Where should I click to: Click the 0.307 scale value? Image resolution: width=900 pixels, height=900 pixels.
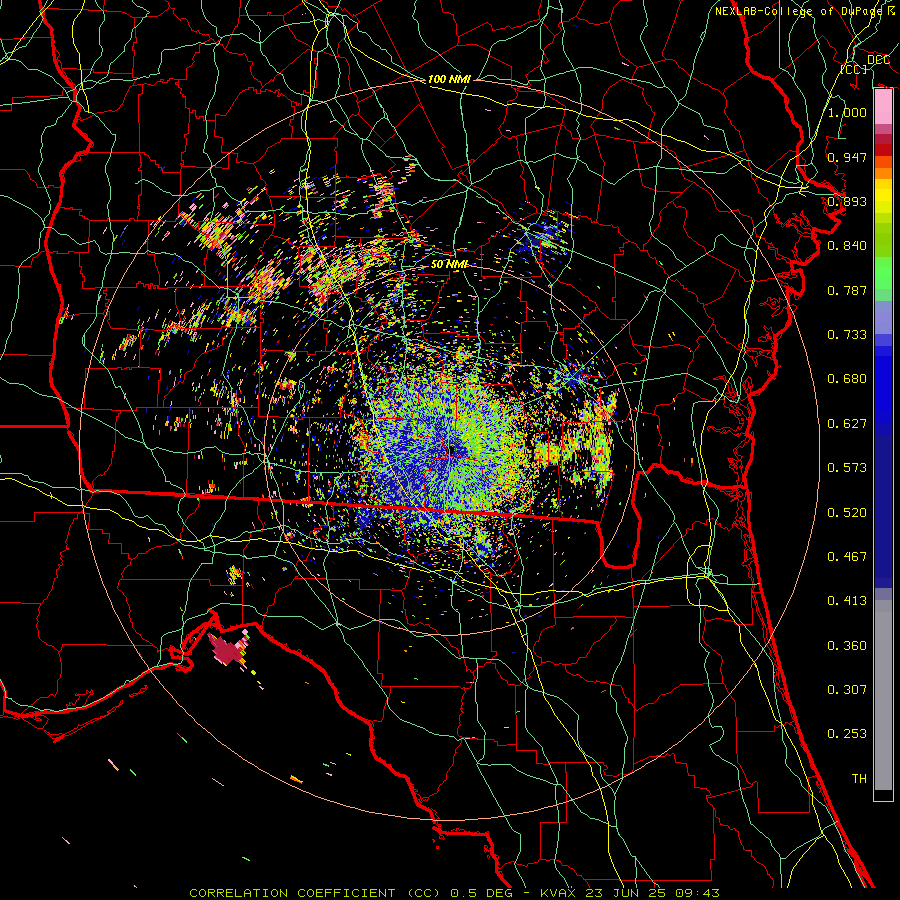tap(847, 690)
